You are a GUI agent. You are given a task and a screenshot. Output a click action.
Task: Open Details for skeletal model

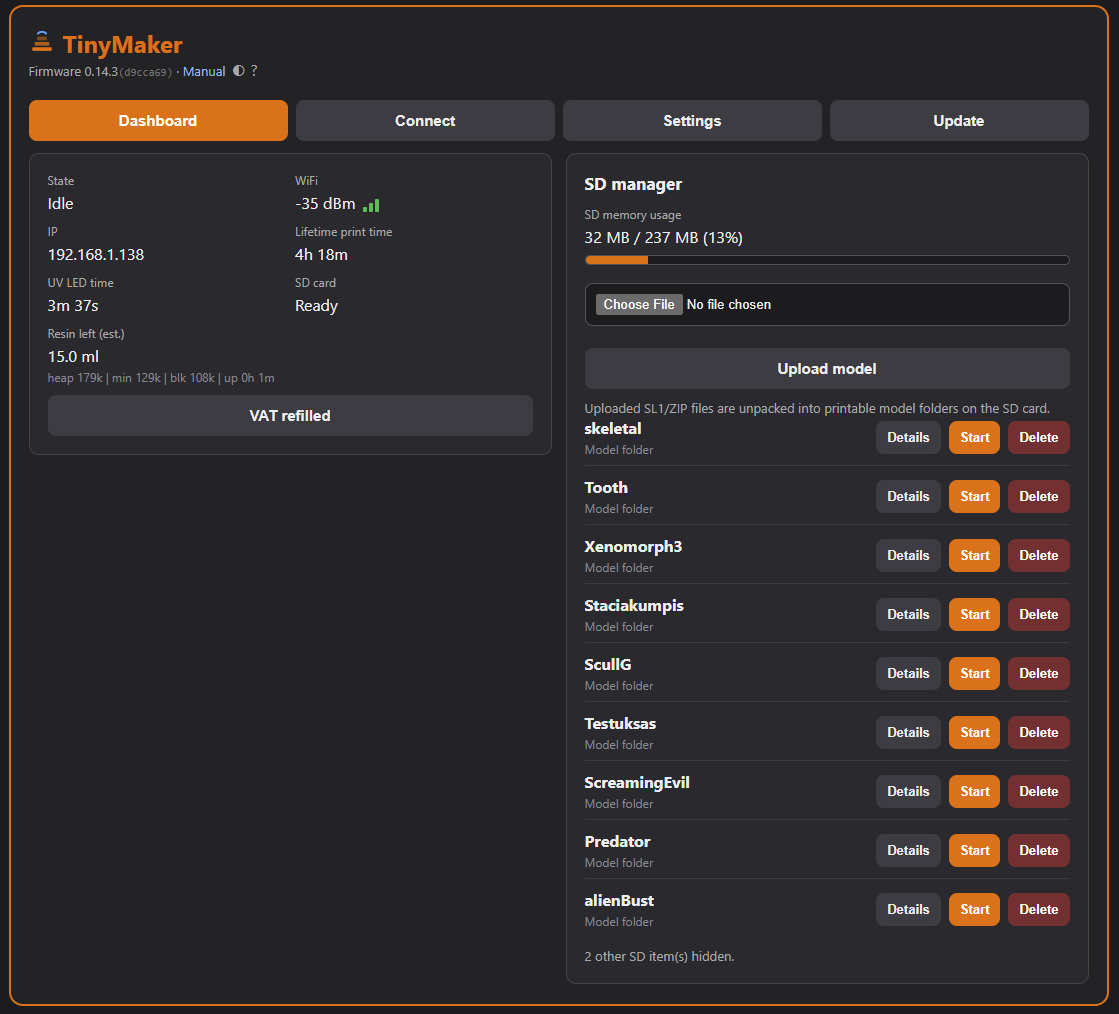coord(908,437)
